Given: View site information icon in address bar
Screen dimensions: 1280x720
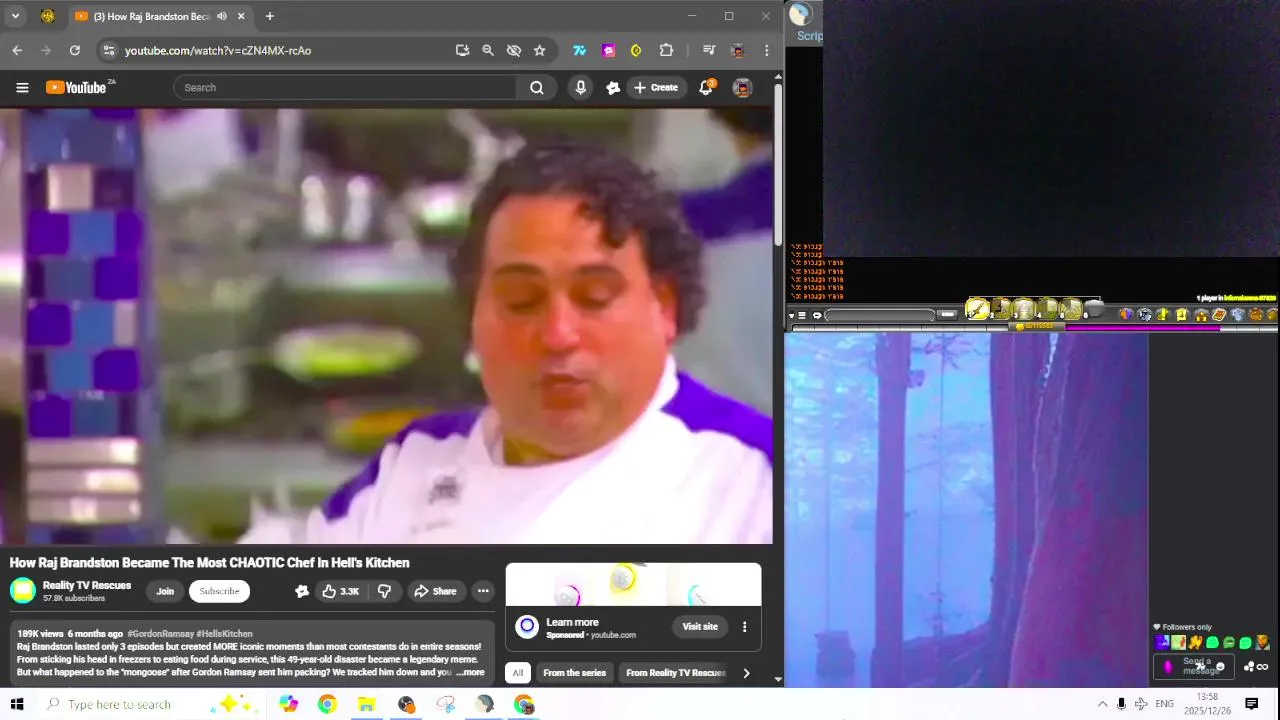Looking at the screenshot, I should click(109, 50).
